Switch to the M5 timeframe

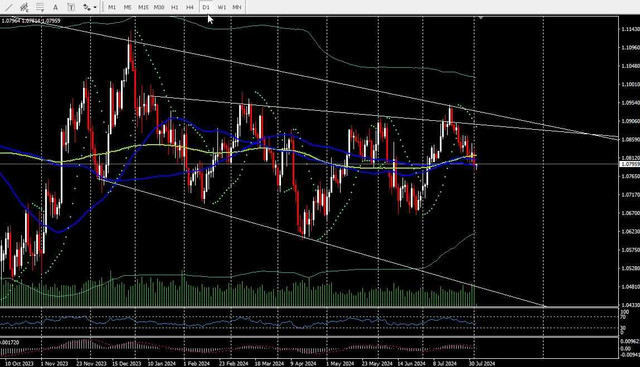(127, 7)
